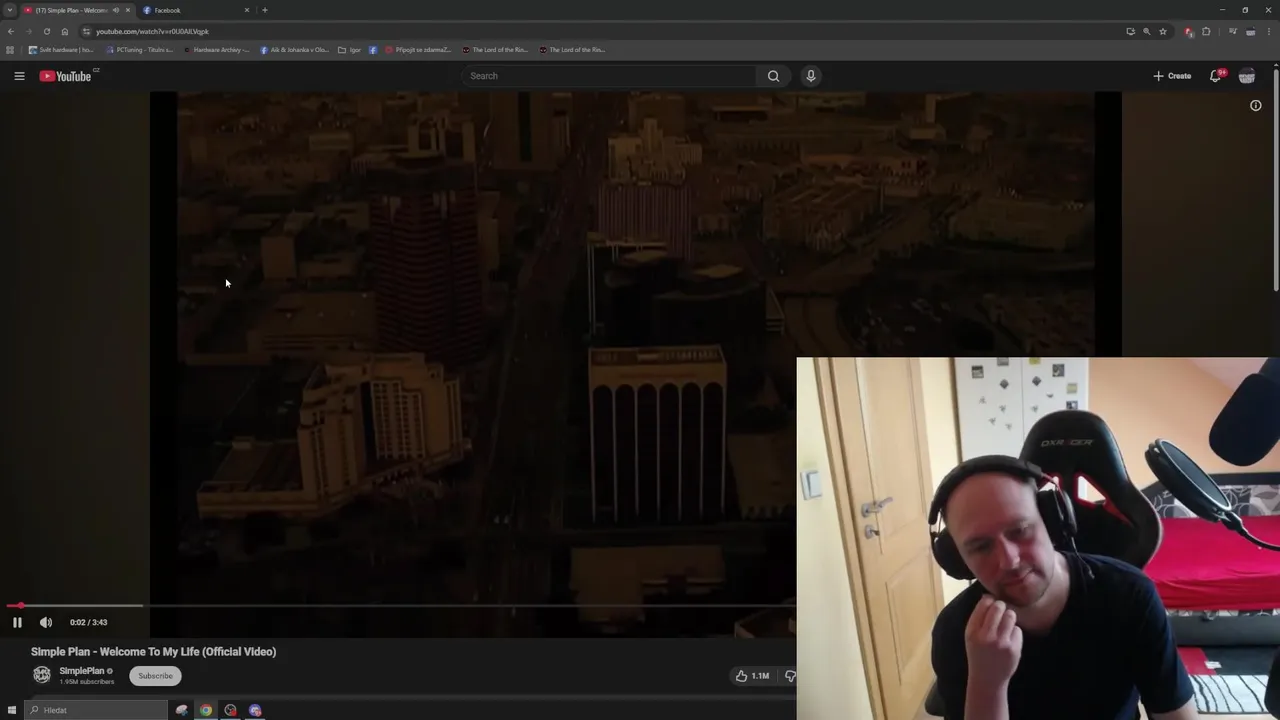Expand the Igor bookmarks folder

[x=349, y=50]
